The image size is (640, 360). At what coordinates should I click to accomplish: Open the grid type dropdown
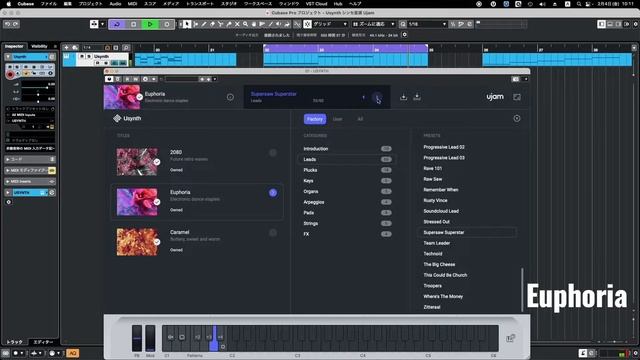(330, 24)
